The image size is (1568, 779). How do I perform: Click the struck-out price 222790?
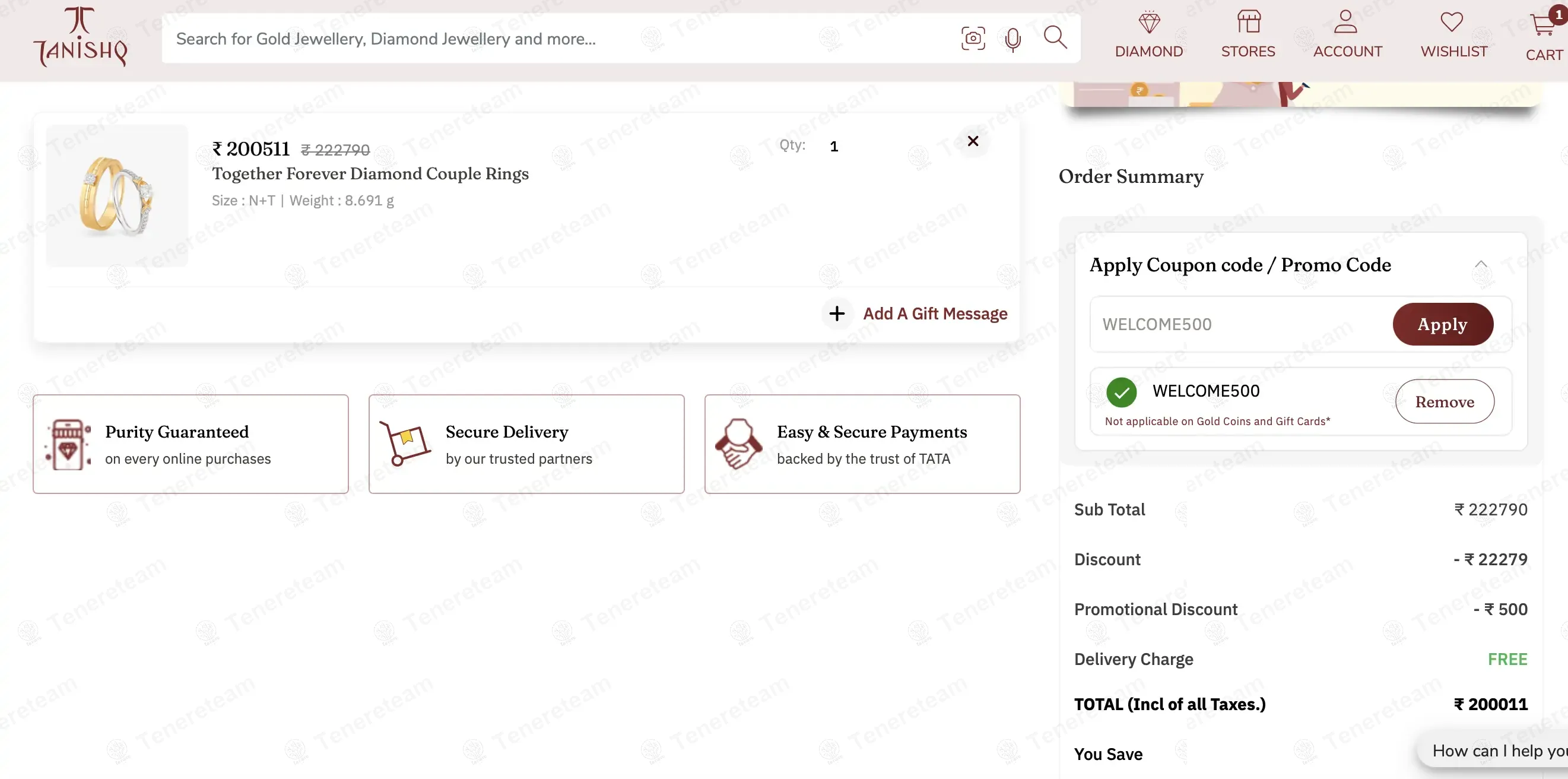point(335,150)
